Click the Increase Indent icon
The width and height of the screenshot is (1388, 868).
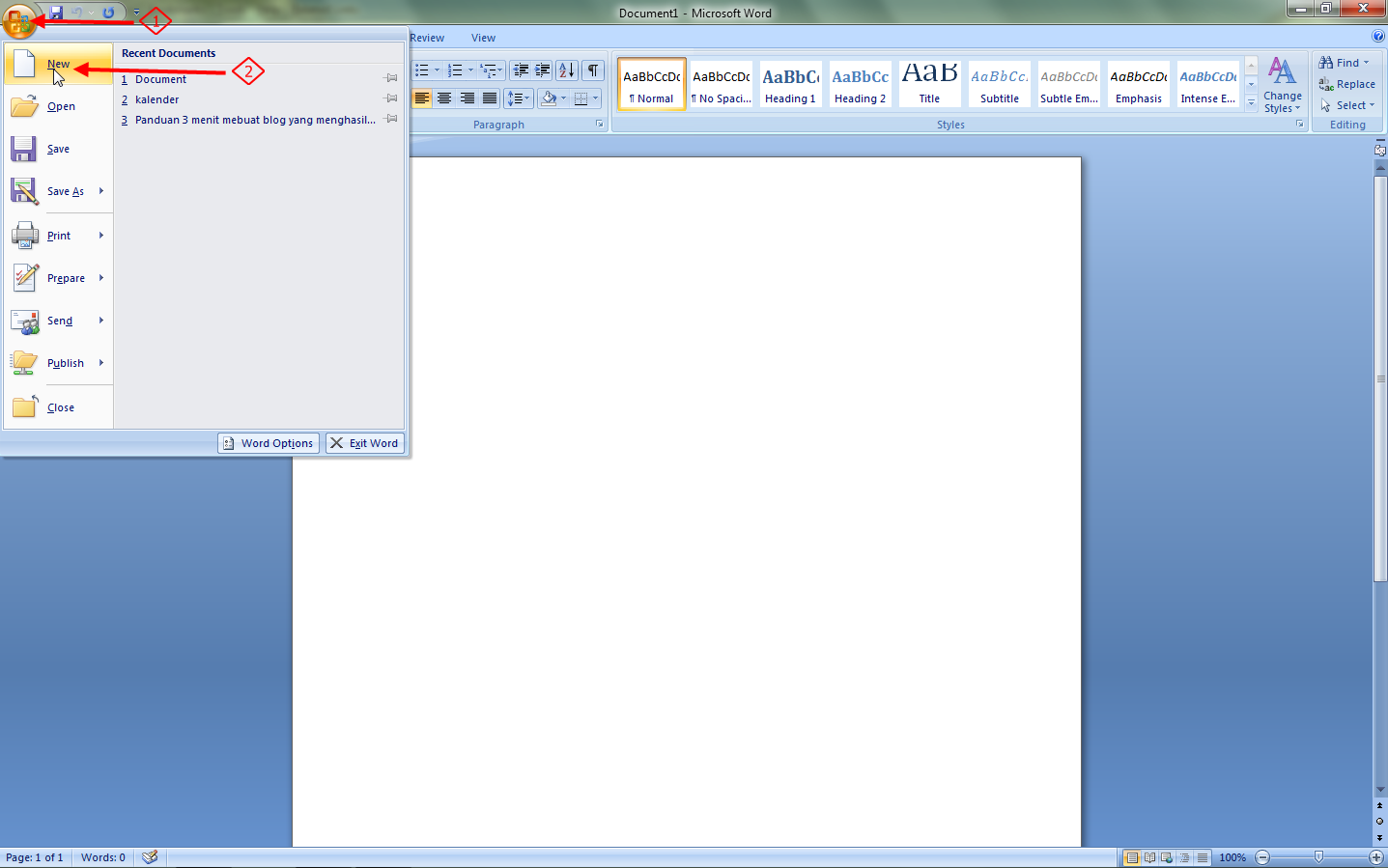[x=543, y=70]
